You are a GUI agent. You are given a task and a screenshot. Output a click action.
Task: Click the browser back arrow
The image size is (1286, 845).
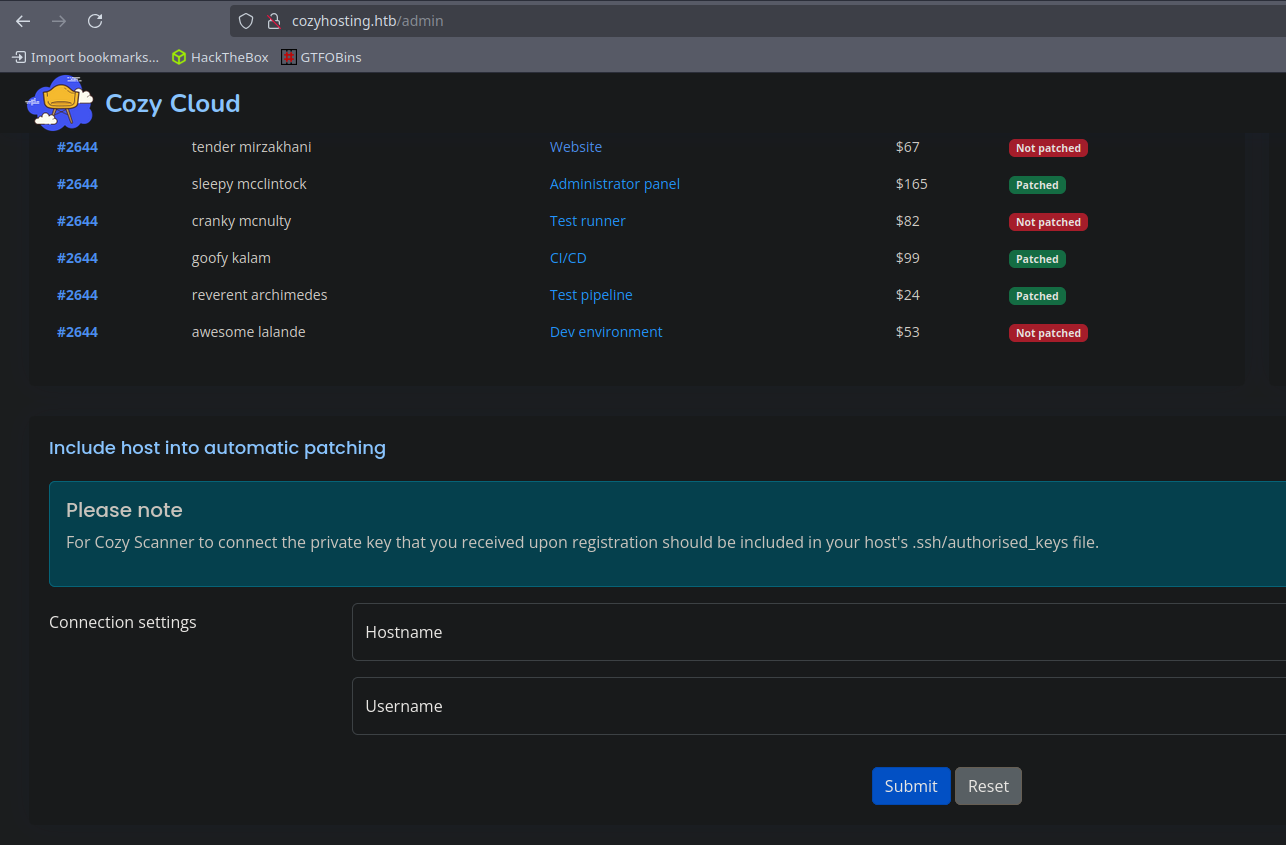[23, 21]
